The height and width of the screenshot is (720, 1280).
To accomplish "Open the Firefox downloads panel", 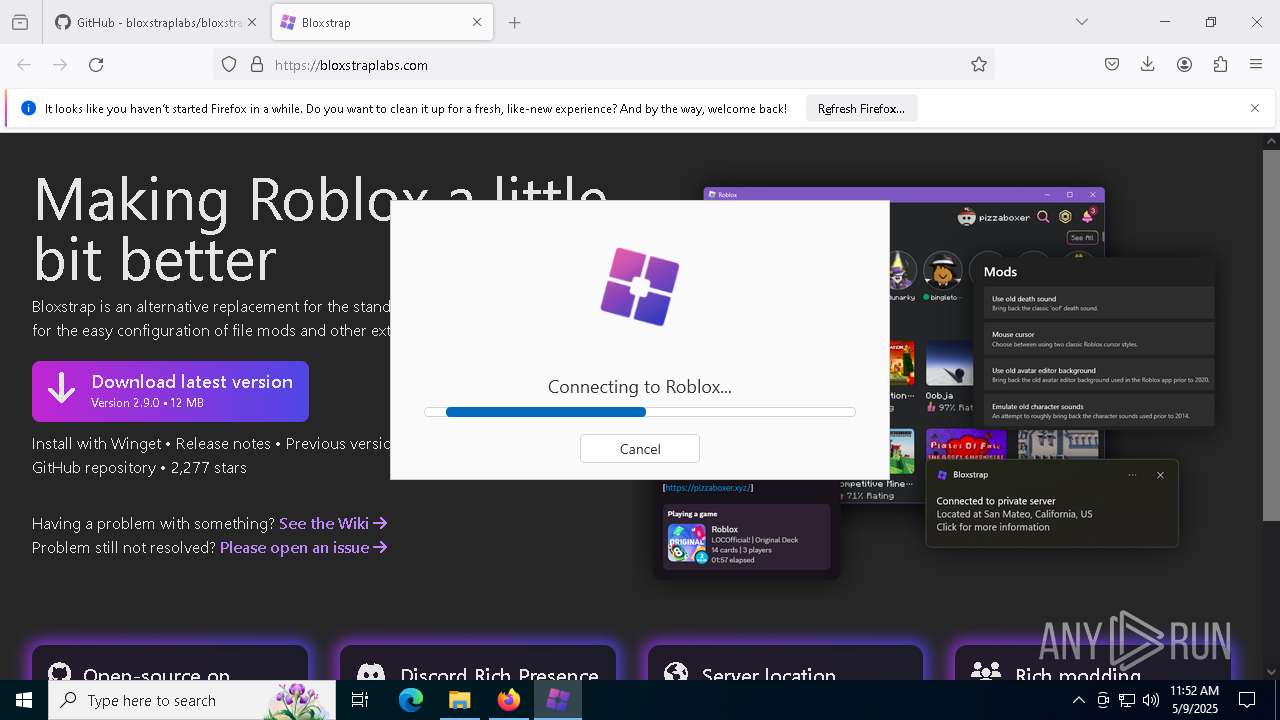I will (x=1148, y=65).
